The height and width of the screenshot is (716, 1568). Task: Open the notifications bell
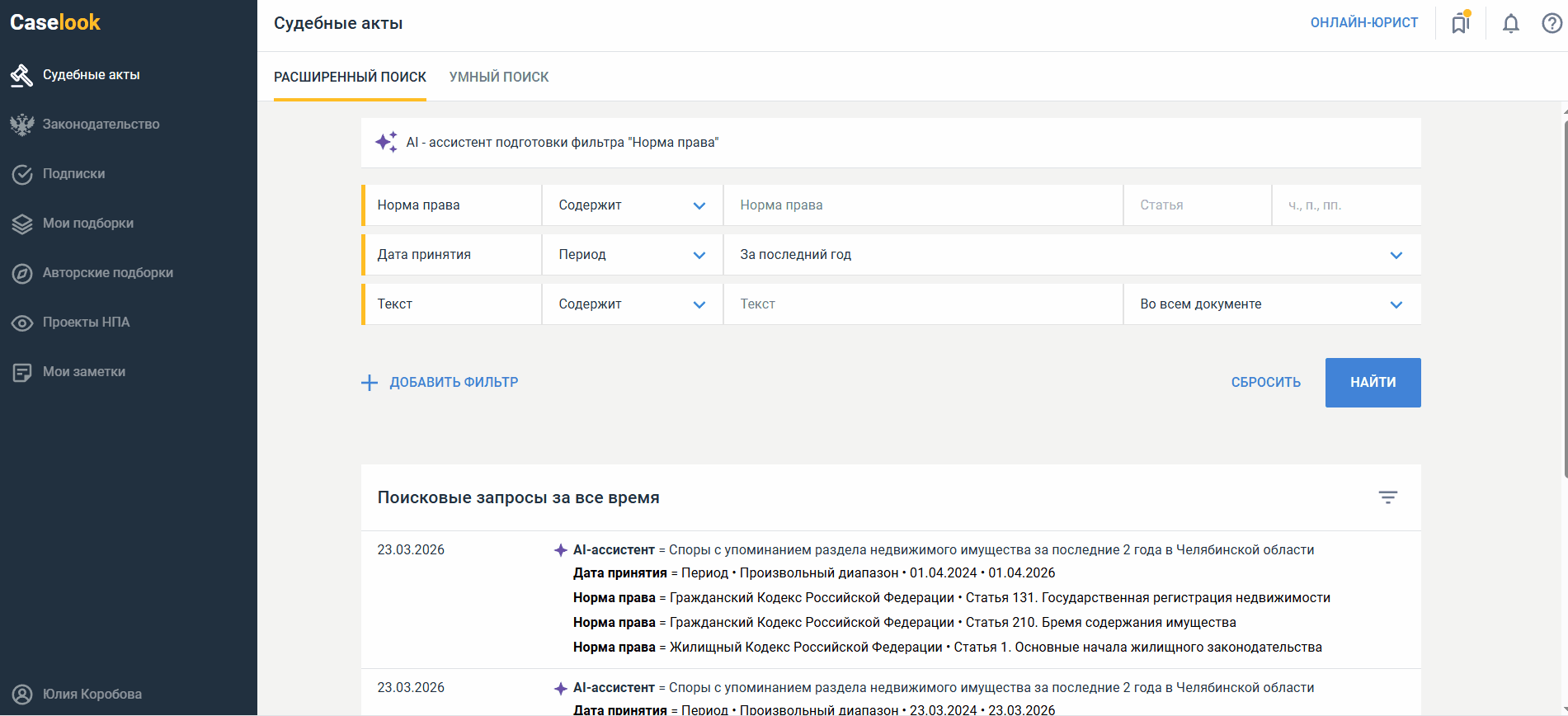click(1510, 23)
